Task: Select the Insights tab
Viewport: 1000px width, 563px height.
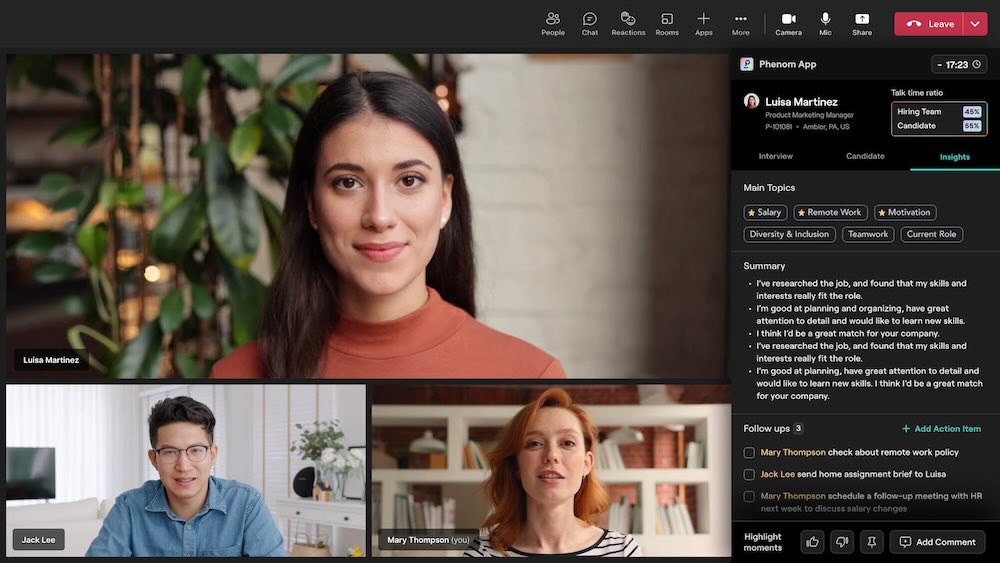Action: coord(954,157)
